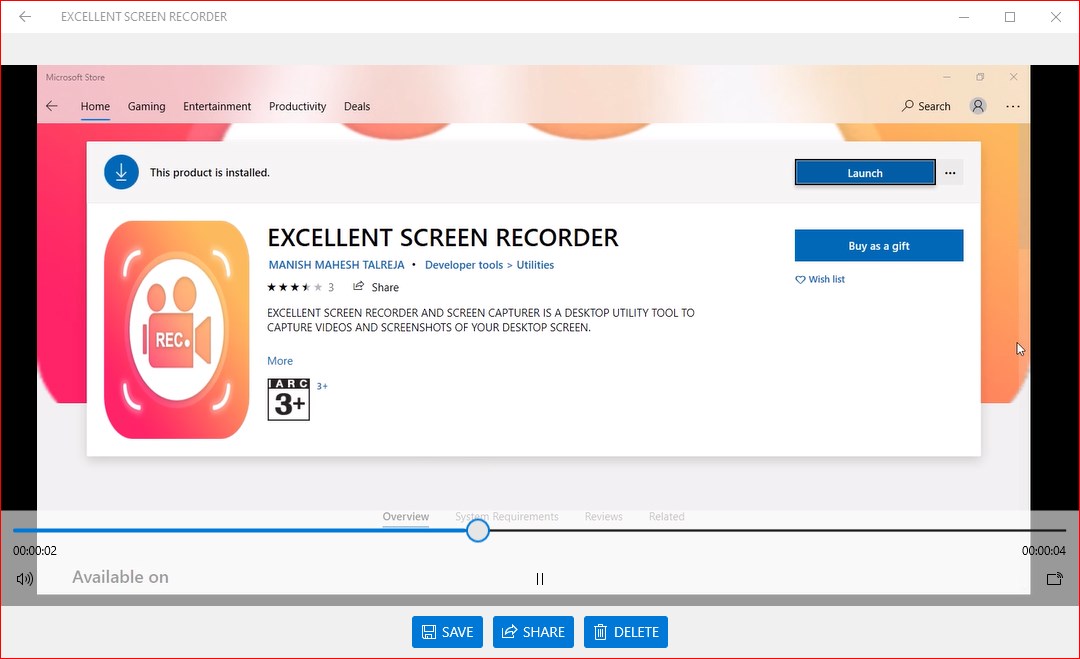
Task: Open the more options next to Launch
Action: [x=951, y=173]
